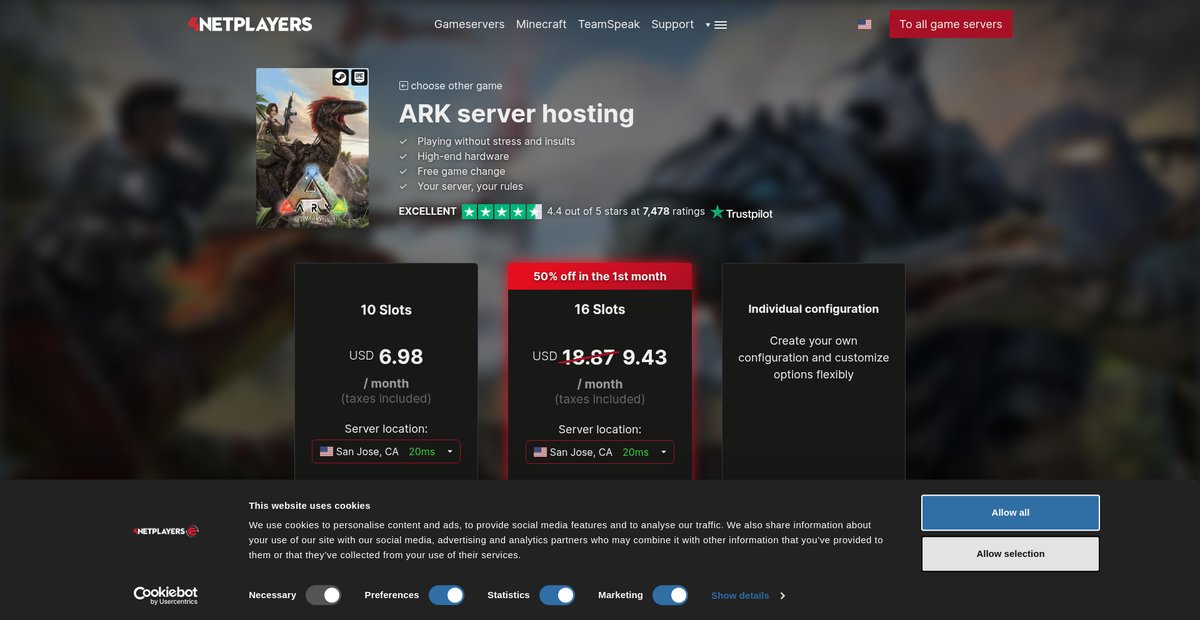
Task: Click Allow all cookies button
Action: tap(1010, 513)
